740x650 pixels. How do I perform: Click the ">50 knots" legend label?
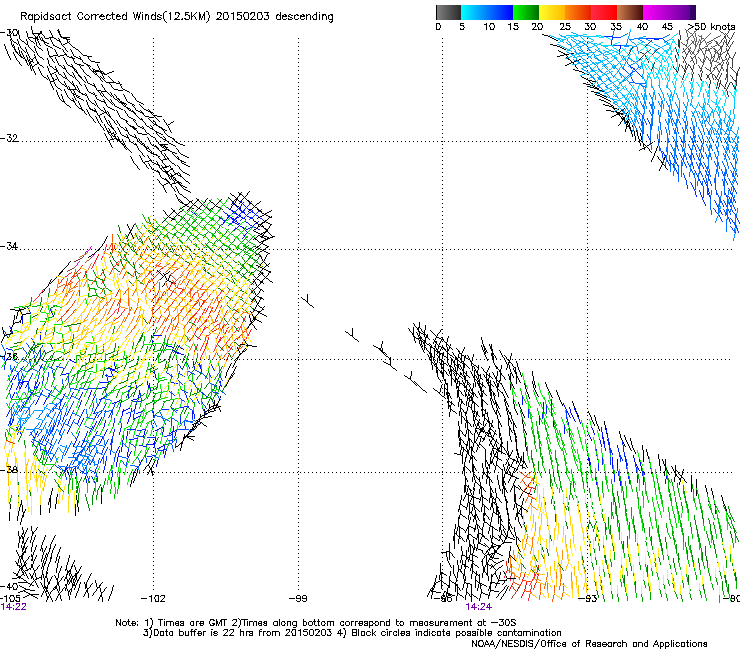click(x=711, y=26)
